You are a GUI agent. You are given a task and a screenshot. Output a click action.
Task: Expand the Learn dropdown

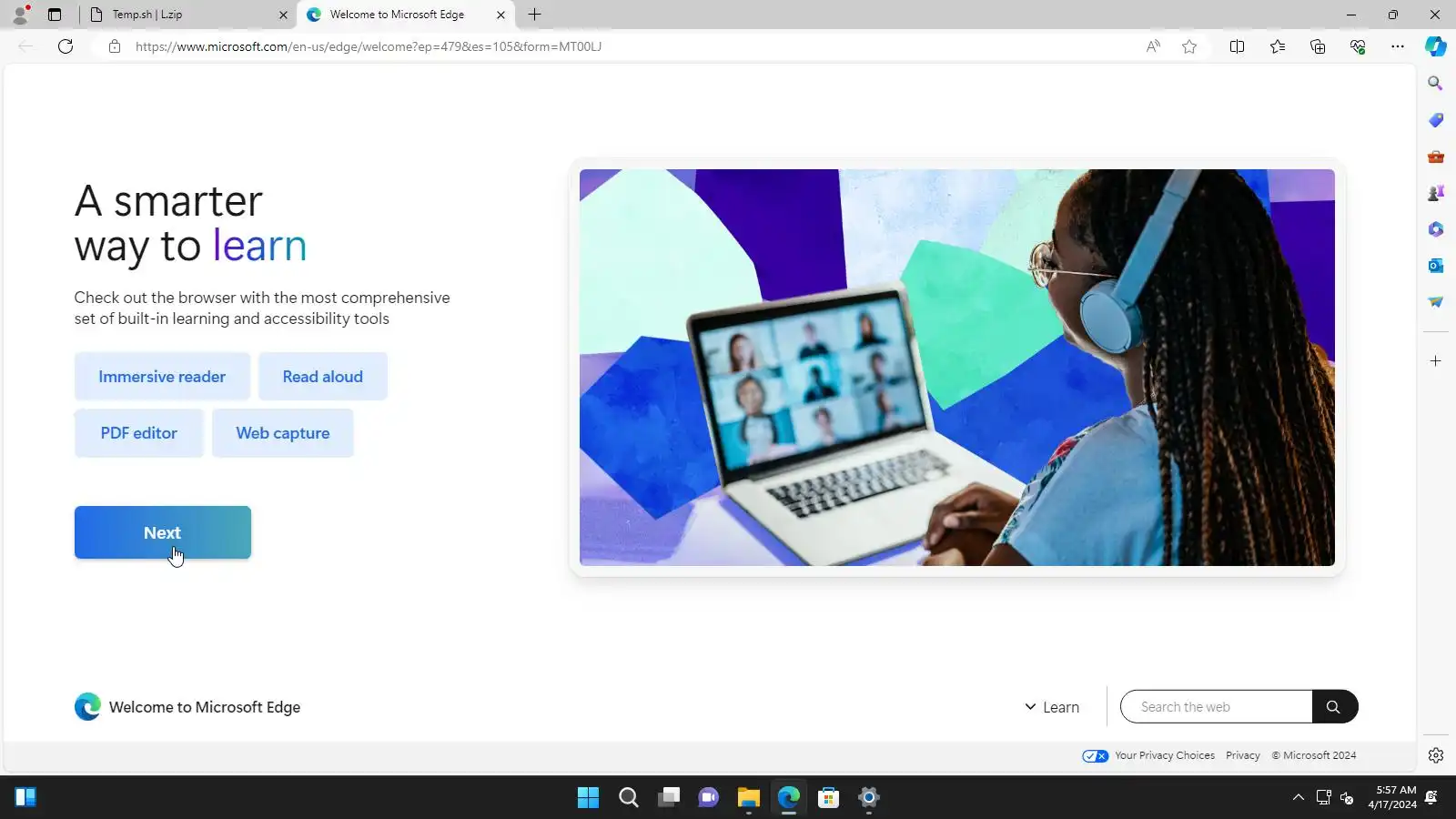1052,707
